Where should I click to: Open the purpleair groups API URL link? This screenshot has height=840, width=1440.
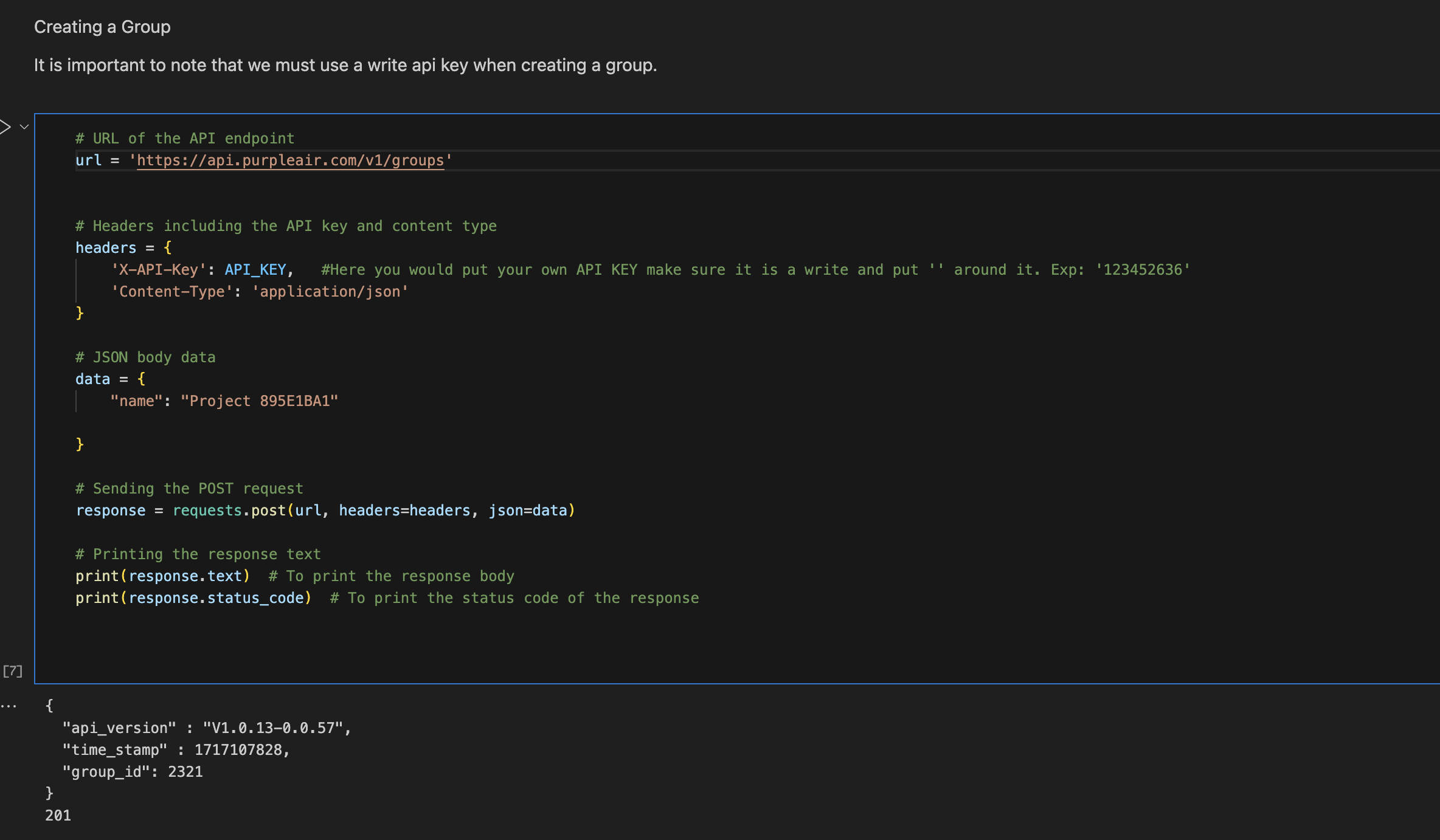[x=290, y=160]
